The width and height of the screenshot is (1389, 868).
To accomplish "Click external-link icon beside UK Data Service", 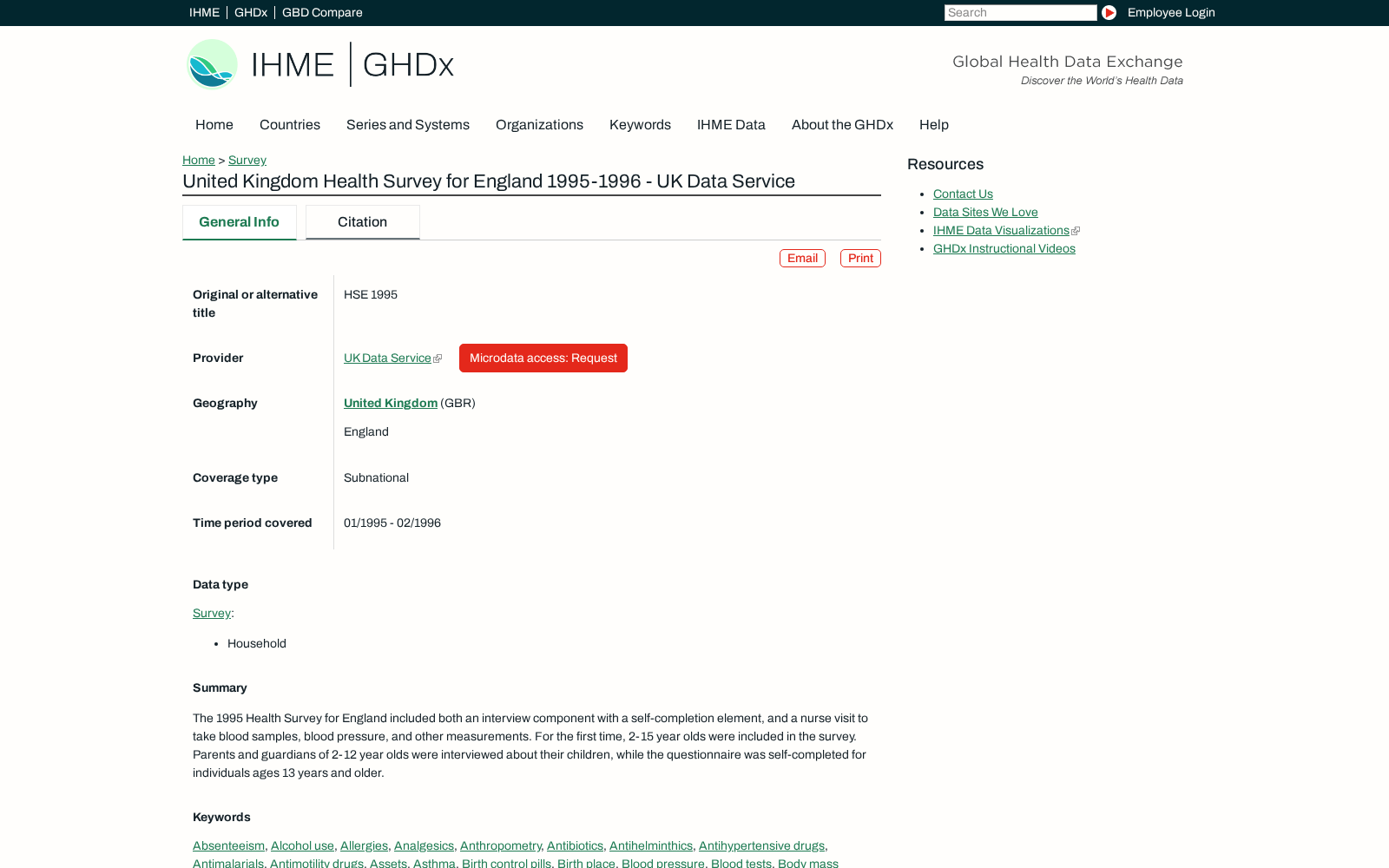I will coord(438,358).
